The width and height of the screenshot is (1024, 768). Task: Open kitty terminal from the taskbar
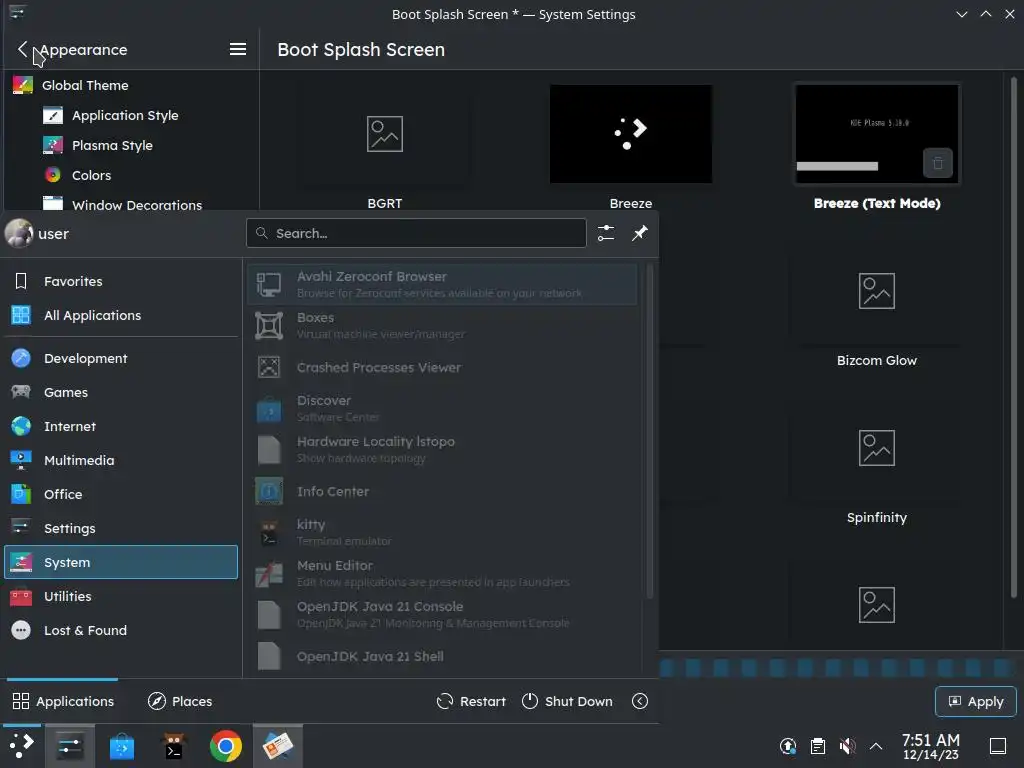click(x=174, y=746)
